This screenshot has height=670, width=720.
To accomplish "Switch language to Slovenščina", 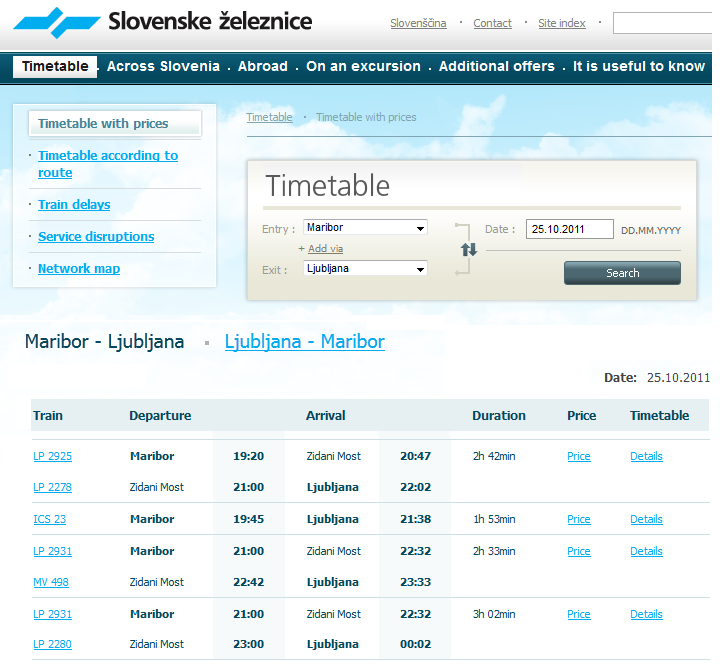I will click(x=418, y=23).
